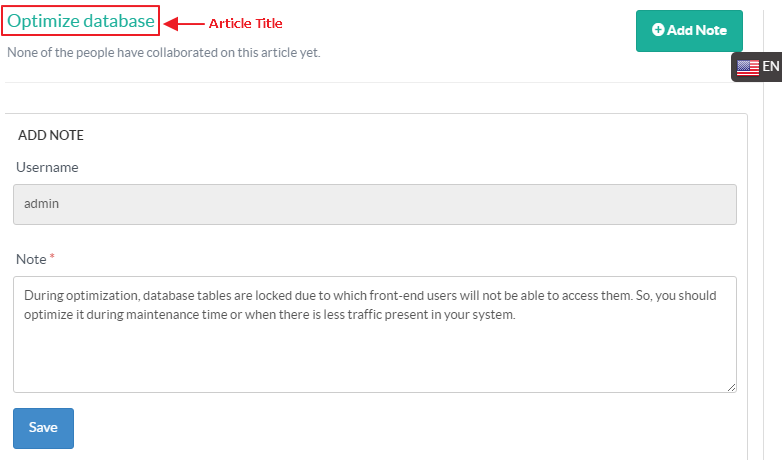The width and height of the screenshot is (782, 460).
Task: Click the ADD NOTE section heading
Action: (x=51, y=135)
